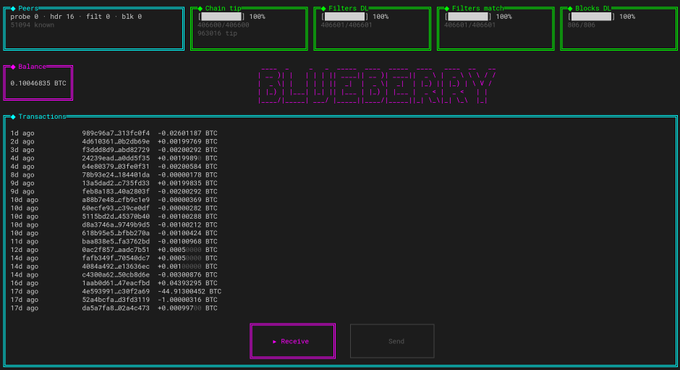Click the diamond icon beside Blocks DL title

point(570,8)
